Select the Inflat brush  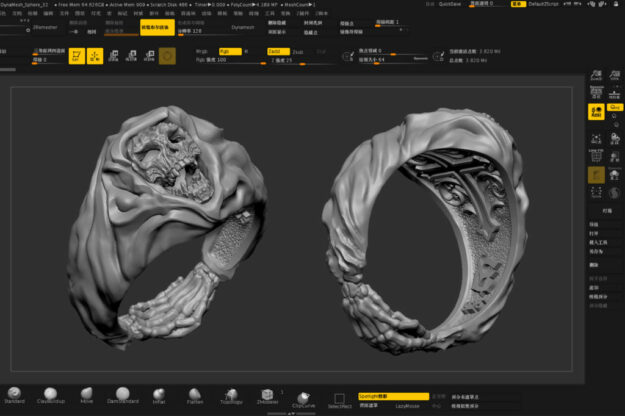[159, 394]
